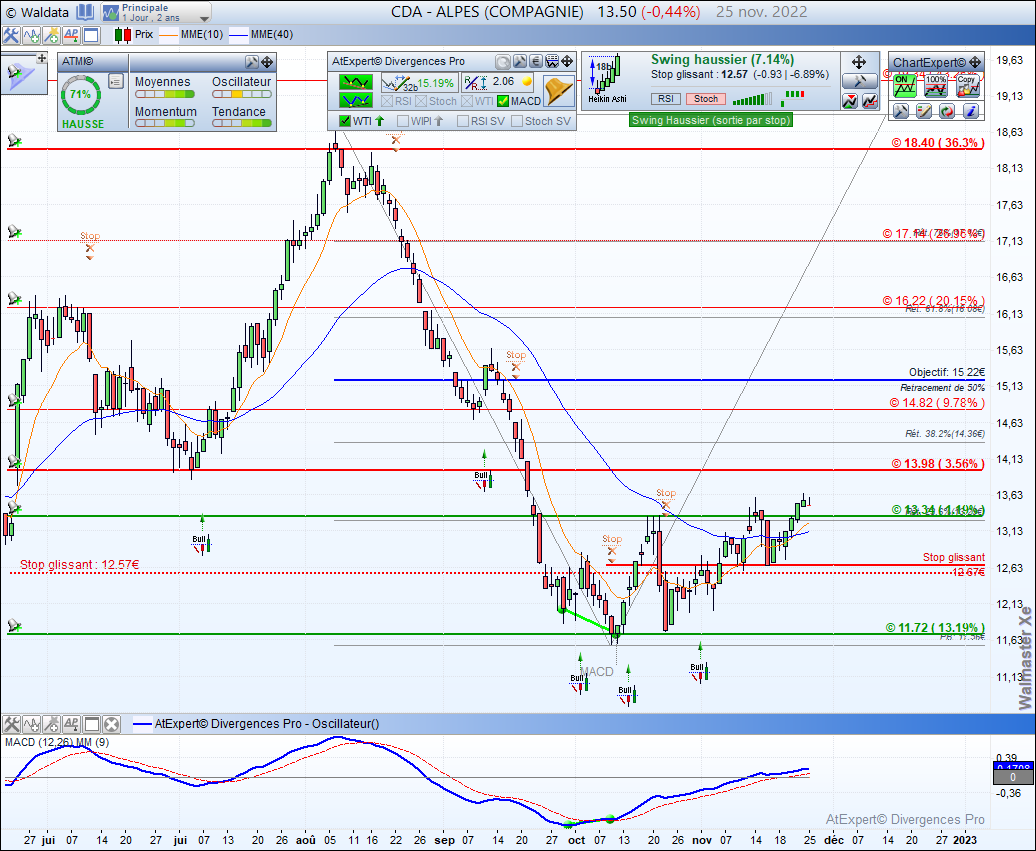Click the ChartExpert info icon
Image resolution: width=1036 pixels, height=851 pixels.
[970, 111]
